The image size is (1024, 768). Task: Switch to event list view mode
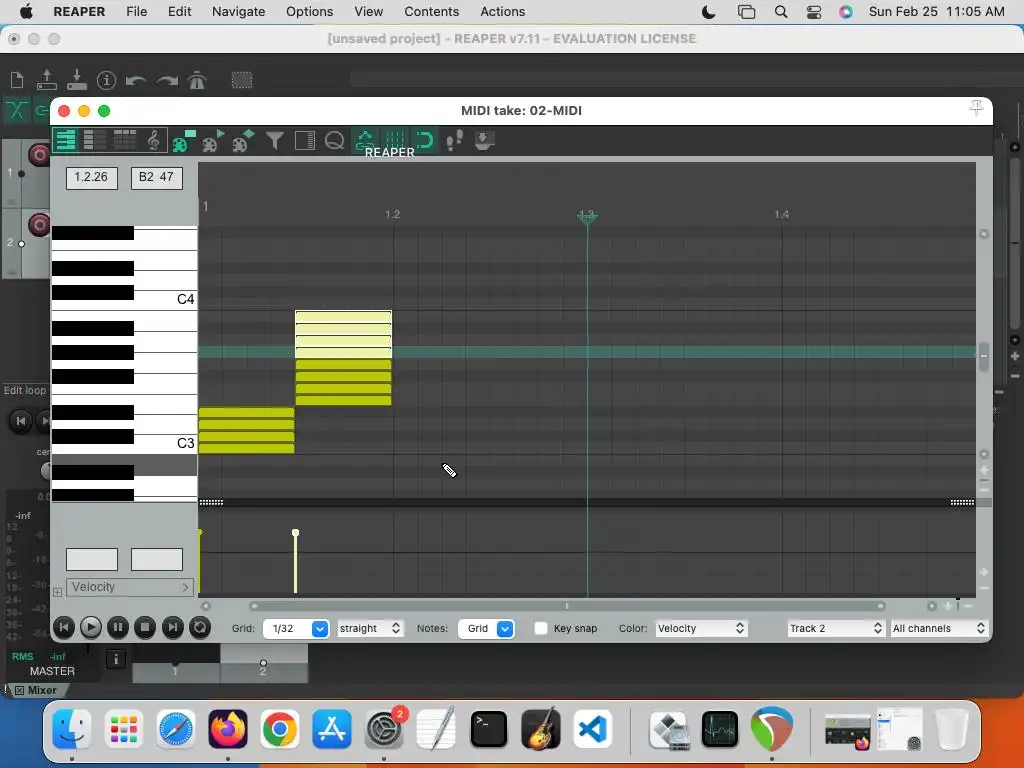tap(125, 140)
